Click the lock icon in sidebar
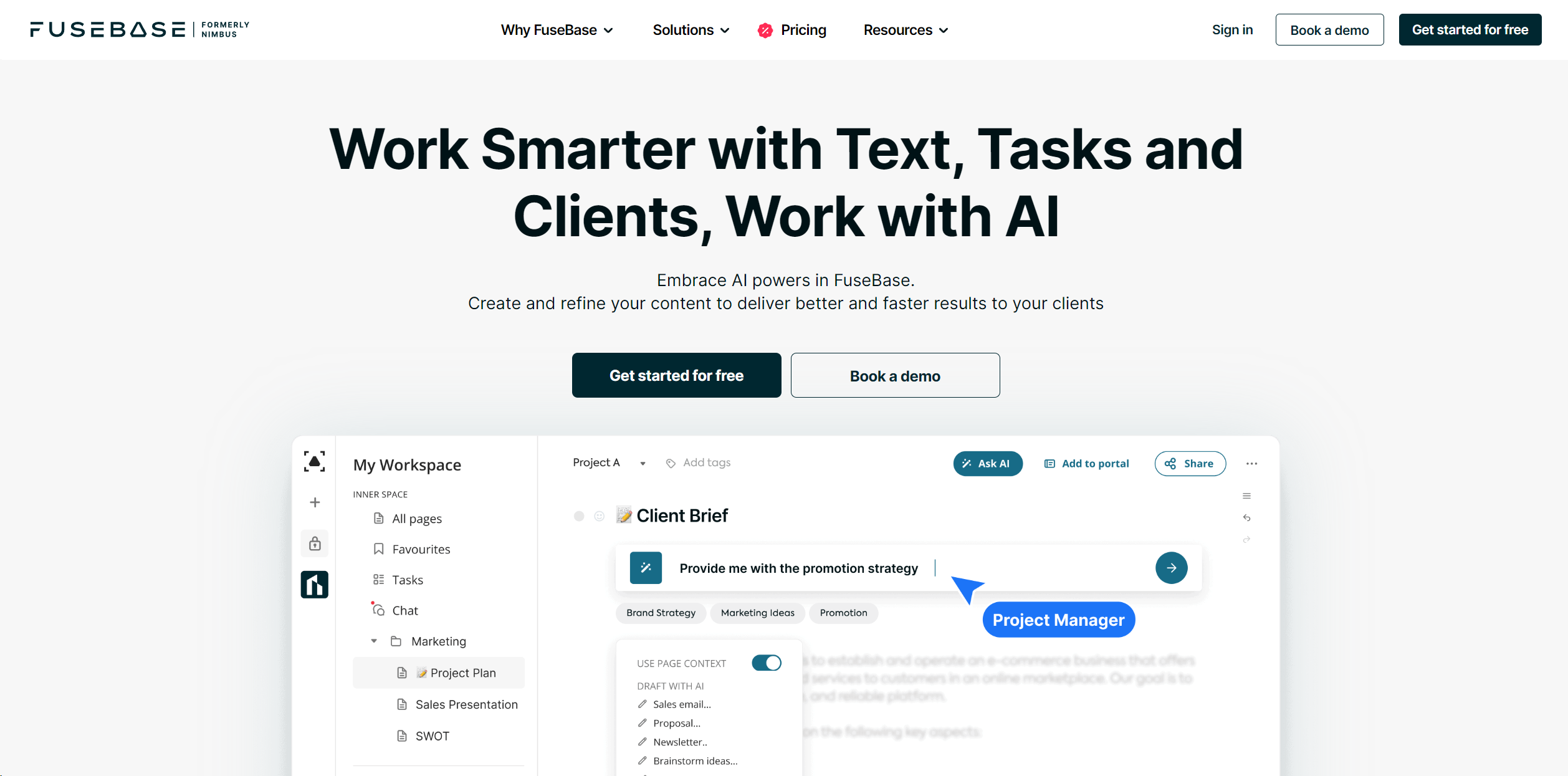 314,543
